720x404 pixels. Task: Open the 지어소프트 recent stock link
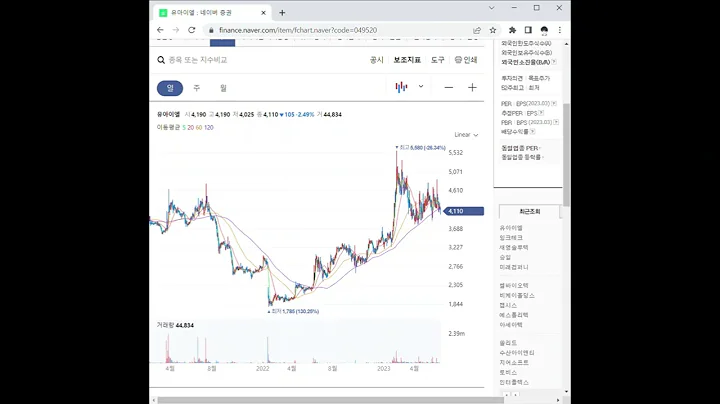[x=514, y=363]
